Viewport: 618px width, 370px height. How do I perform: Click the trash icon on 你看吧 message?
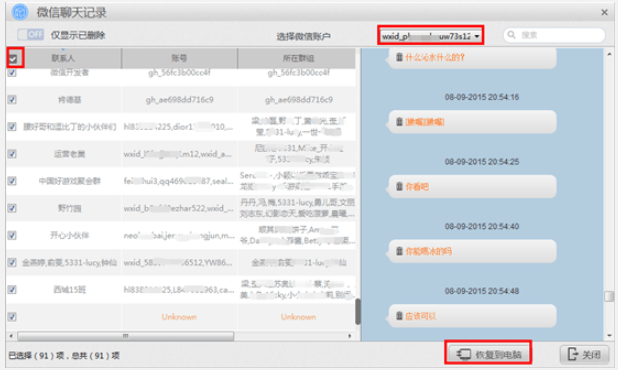pyautogui.click(x=399, y=186)
